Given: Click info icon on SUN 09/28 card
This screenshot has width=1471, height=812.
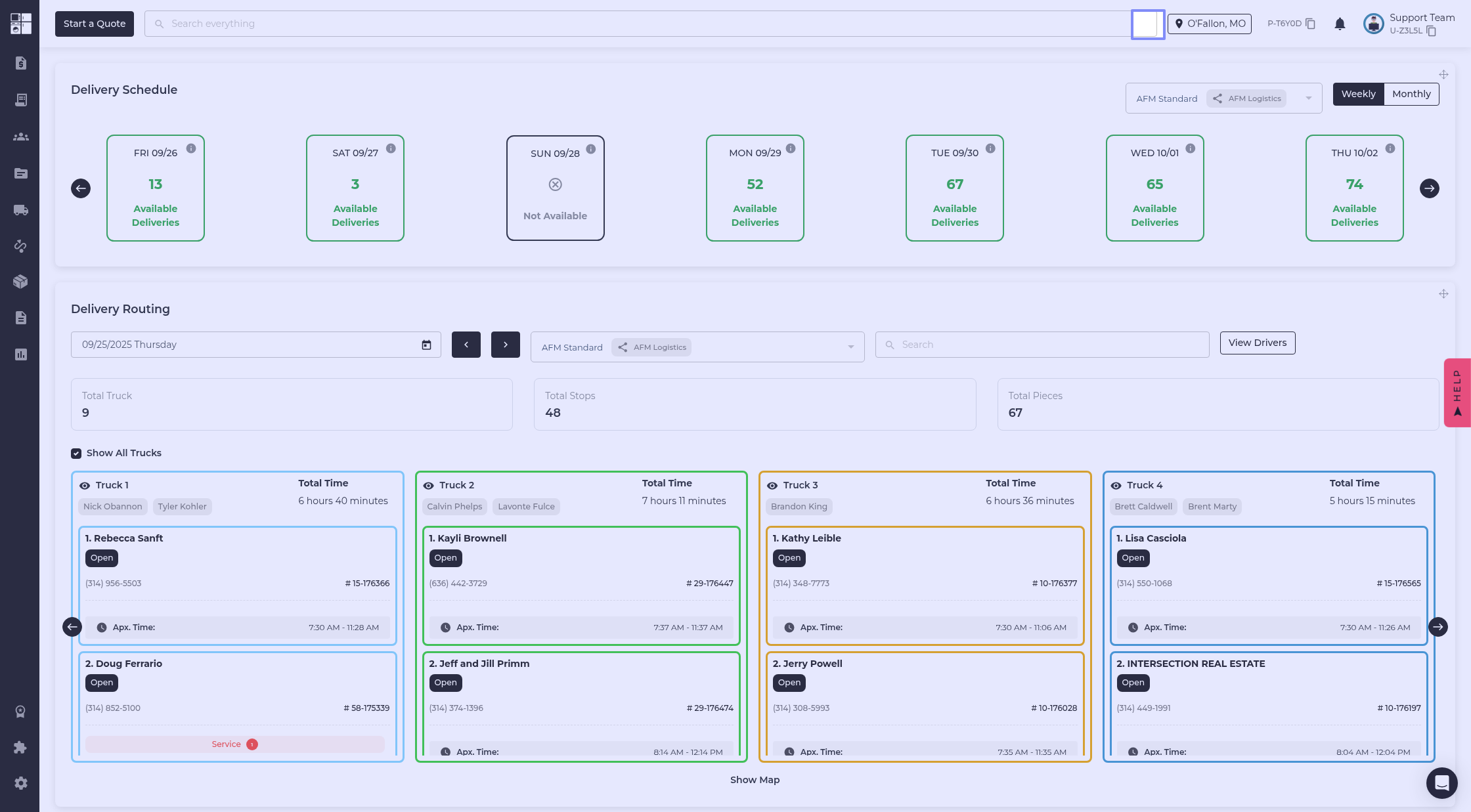Looking at the screenshot, I should (x=591, y=149).
